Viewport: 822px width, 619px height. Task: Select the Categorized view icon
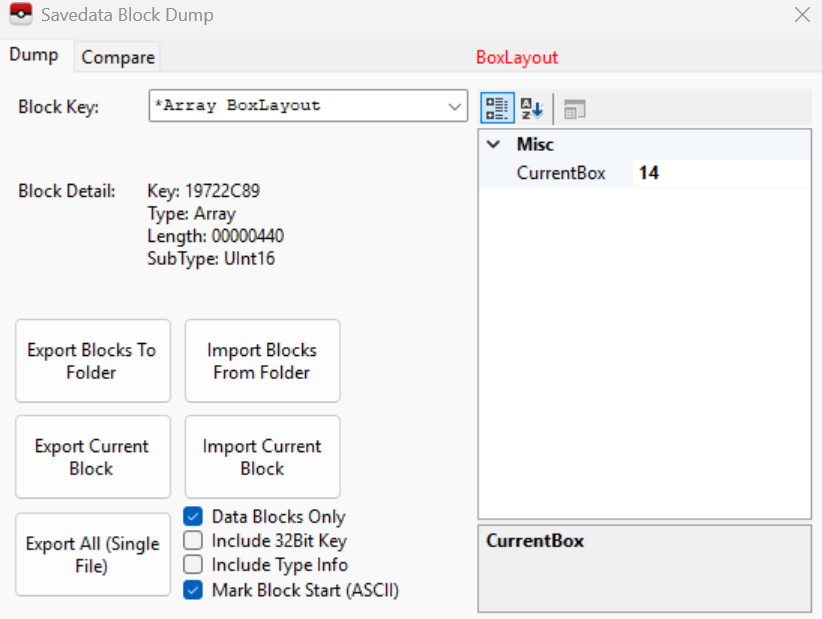click(497, 108)
